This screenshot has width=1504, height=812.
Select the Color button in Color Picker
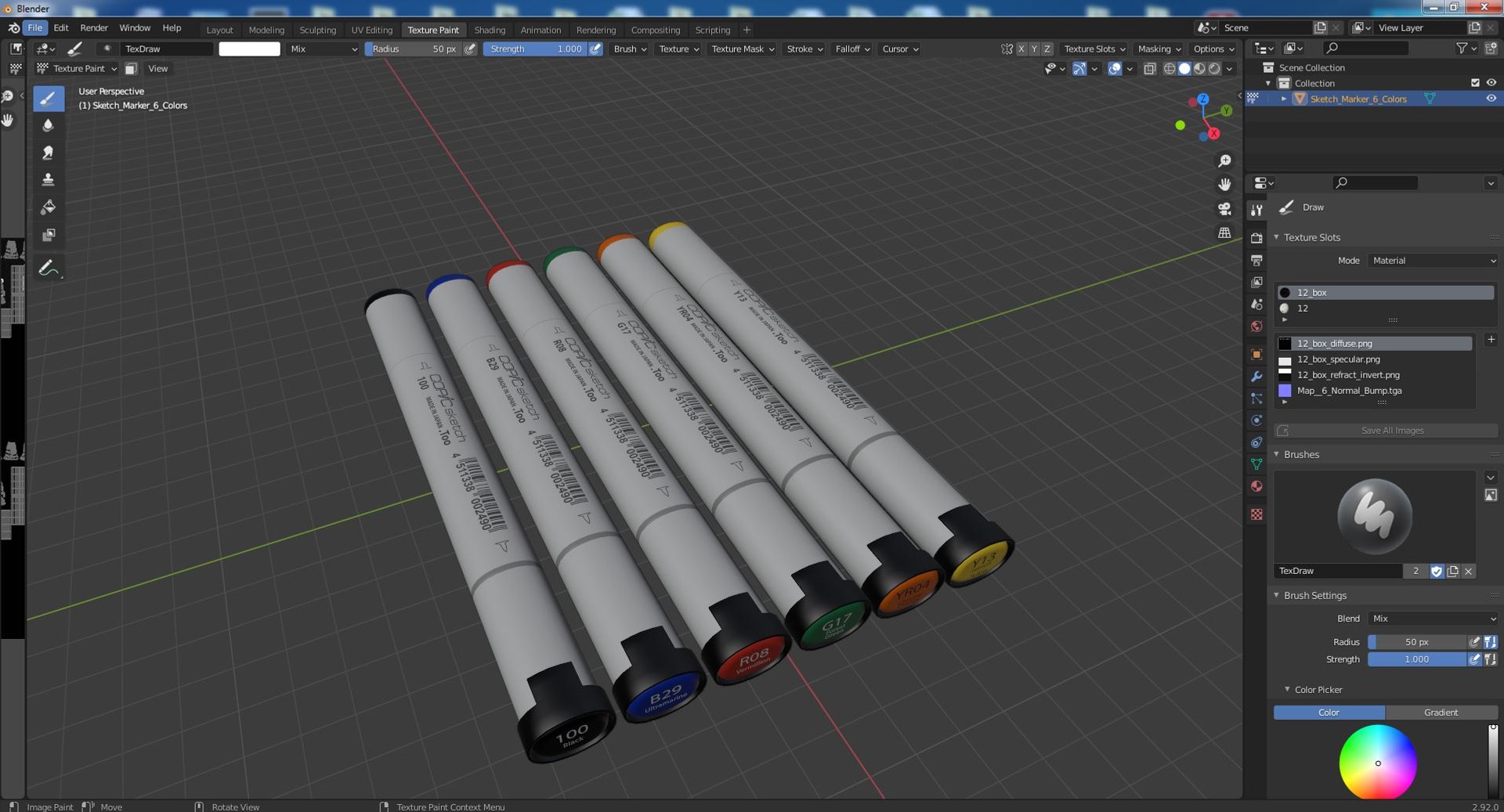[x=1329, y=713]
